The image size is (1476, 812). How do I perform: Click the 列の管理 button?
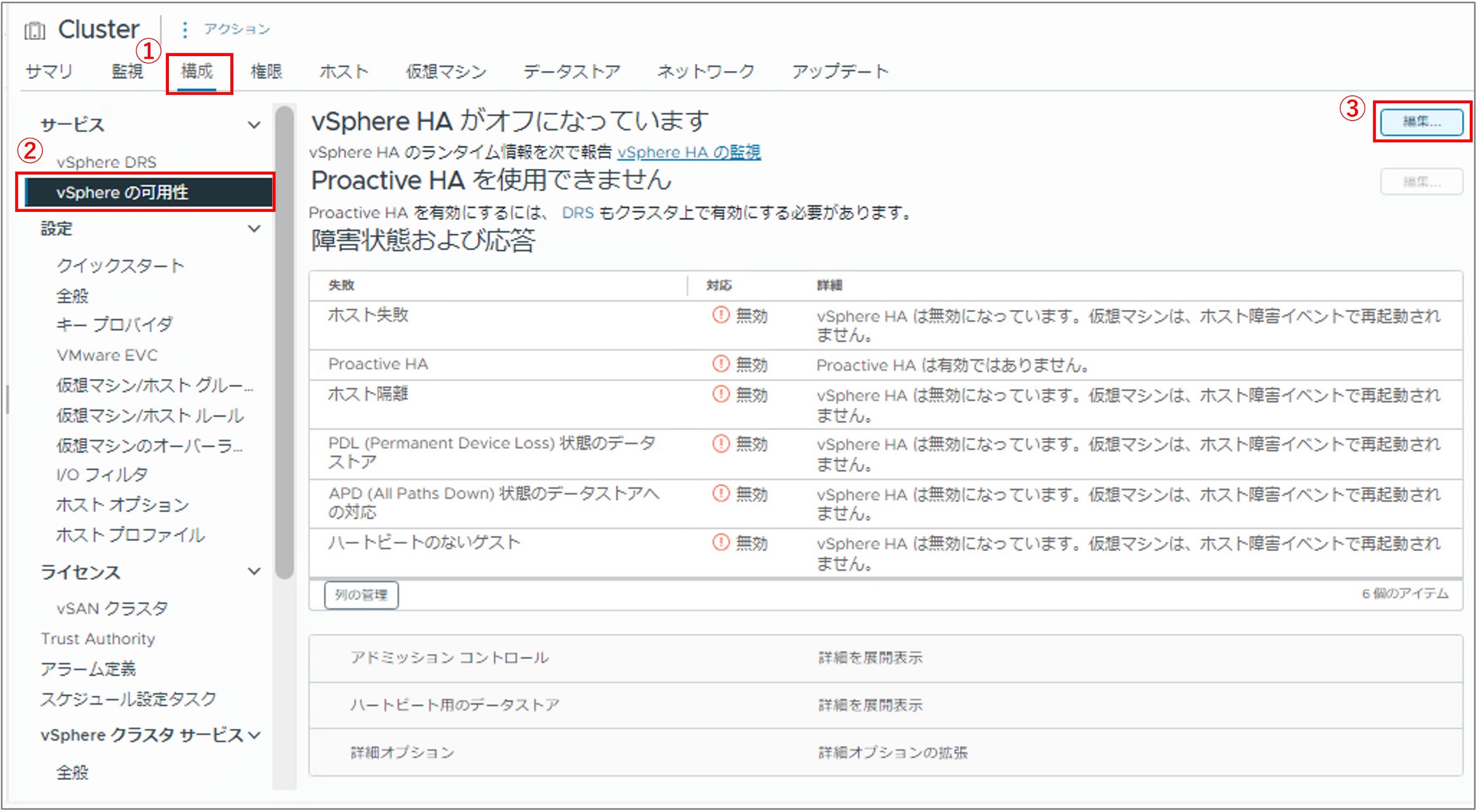point(361,595)
